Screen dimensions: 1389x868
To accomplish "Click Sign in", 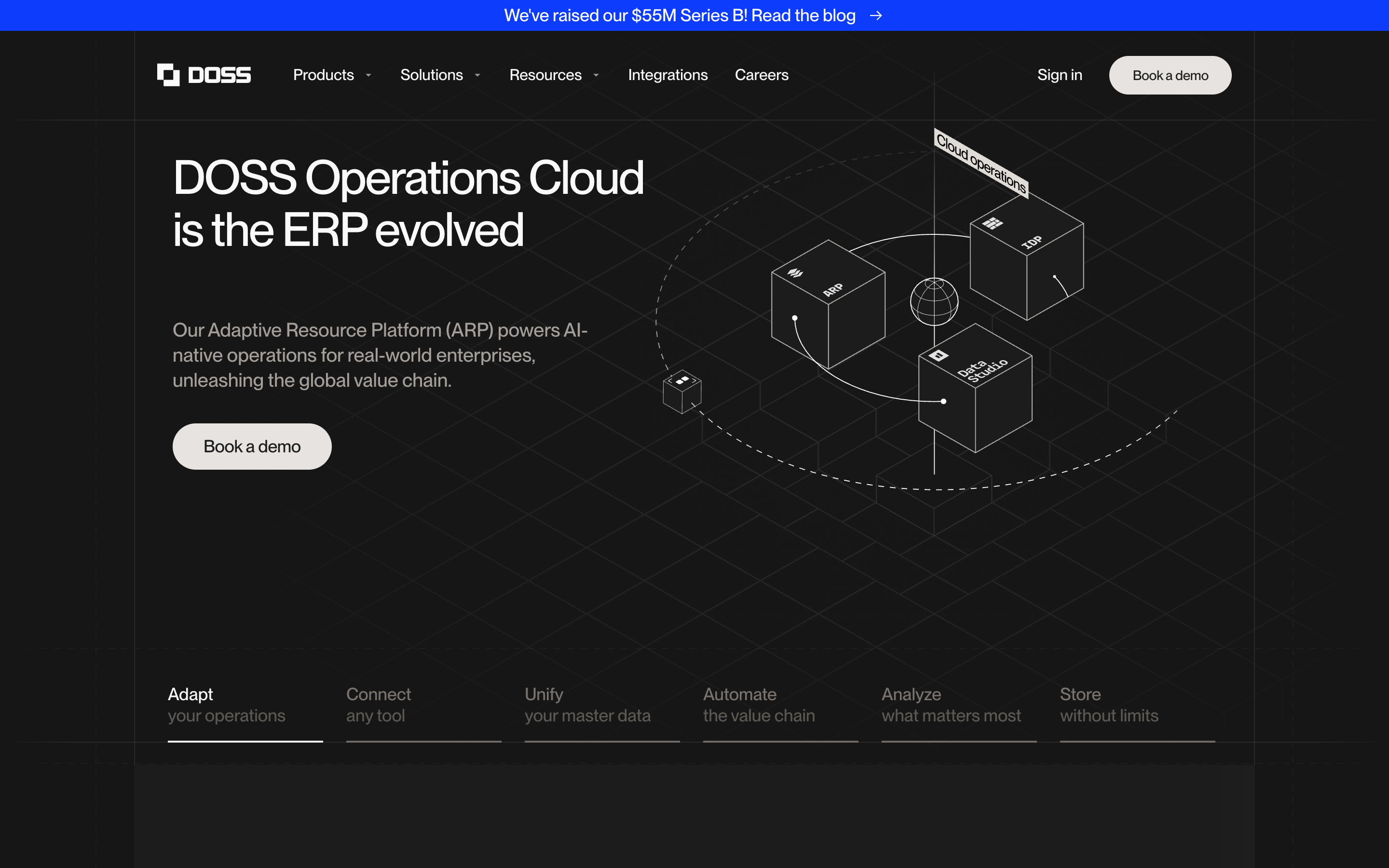I will [1060, 75].
